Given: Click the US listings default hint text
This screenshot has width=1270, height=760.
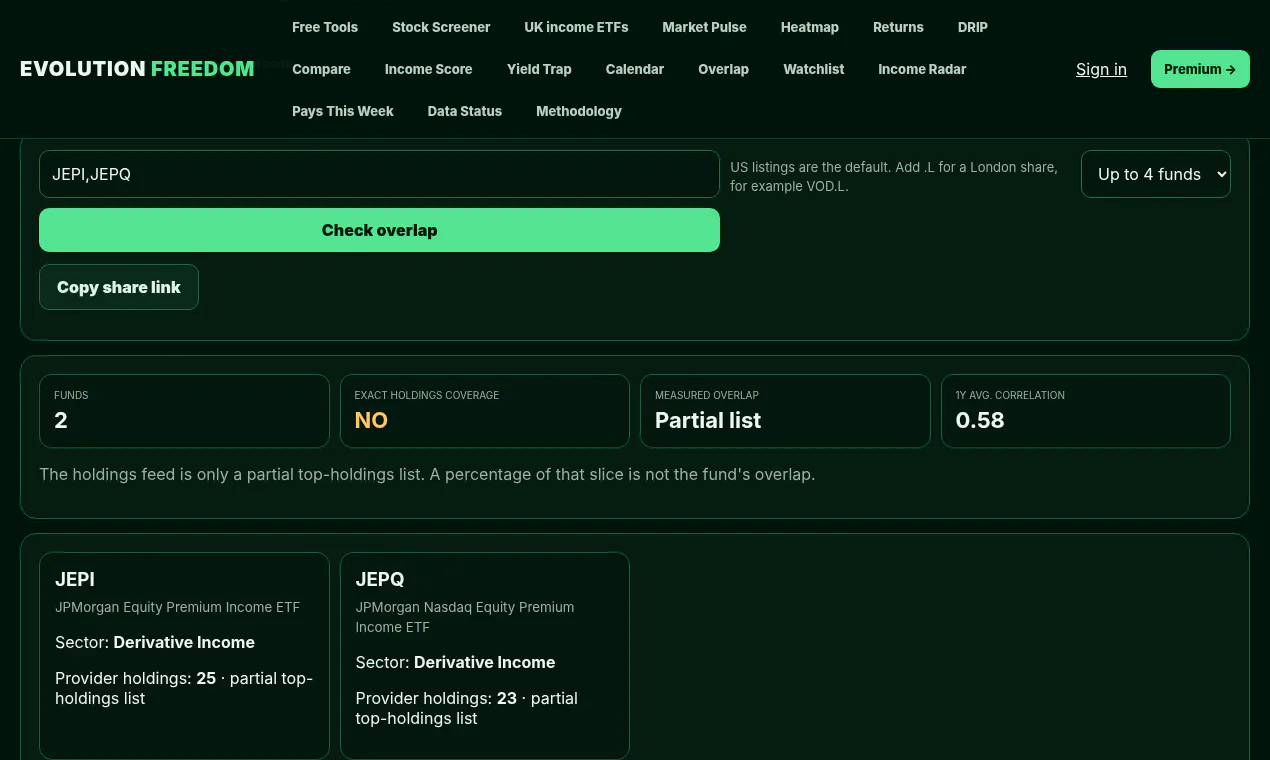Looking at the screenshot, I should (x=894, y=177).
